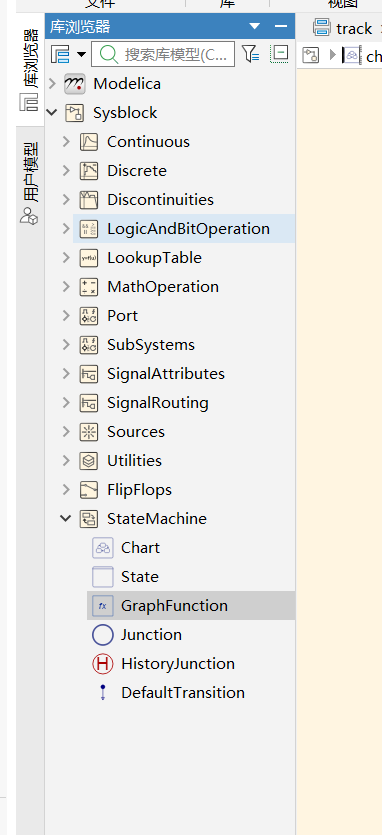Image resolution: width=382 pixels, height=835 pixels.
Task: Click the LookupTable package icon
Action: click(x=89, y=258)
